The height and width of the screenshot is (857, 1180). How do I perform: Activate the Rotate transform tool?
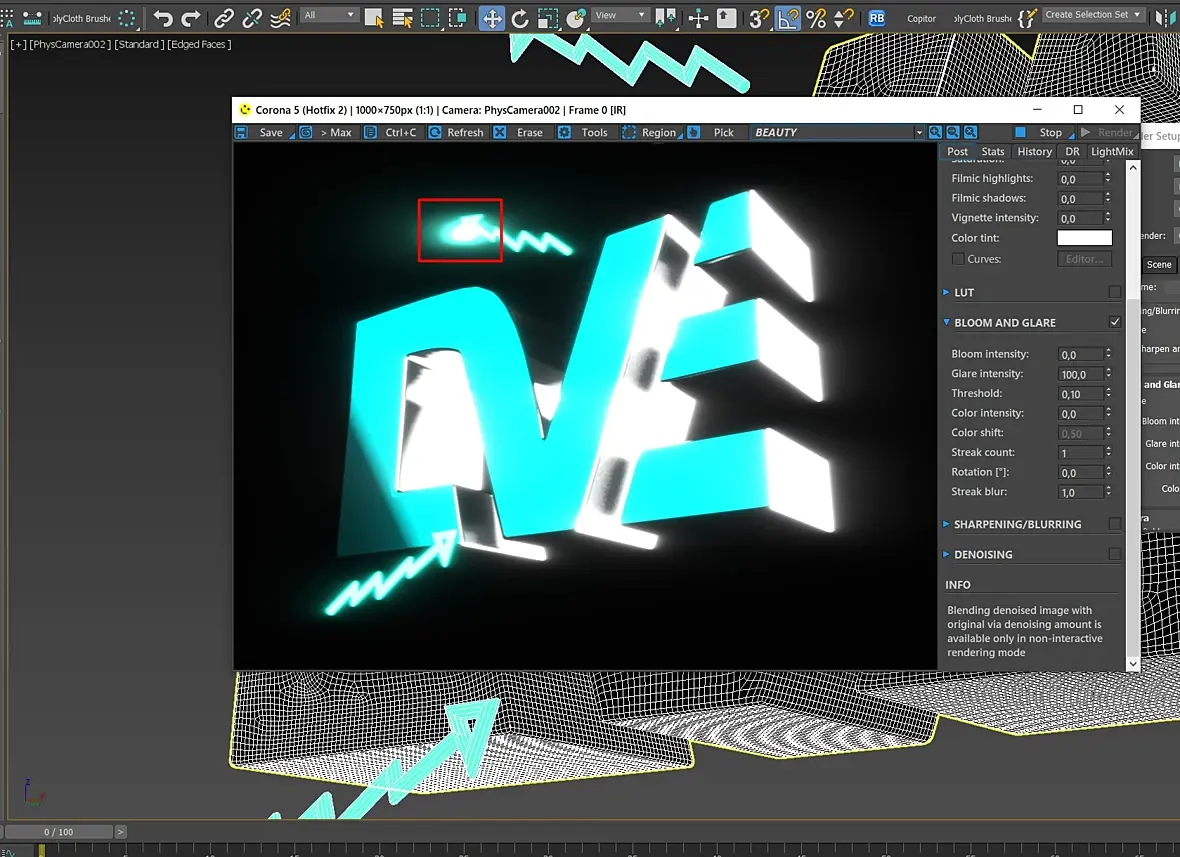520,18
